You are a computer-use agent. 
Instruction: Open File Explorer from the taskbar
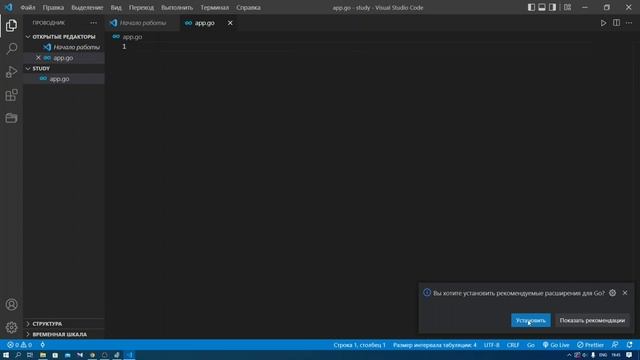click(x=42, y=356)
